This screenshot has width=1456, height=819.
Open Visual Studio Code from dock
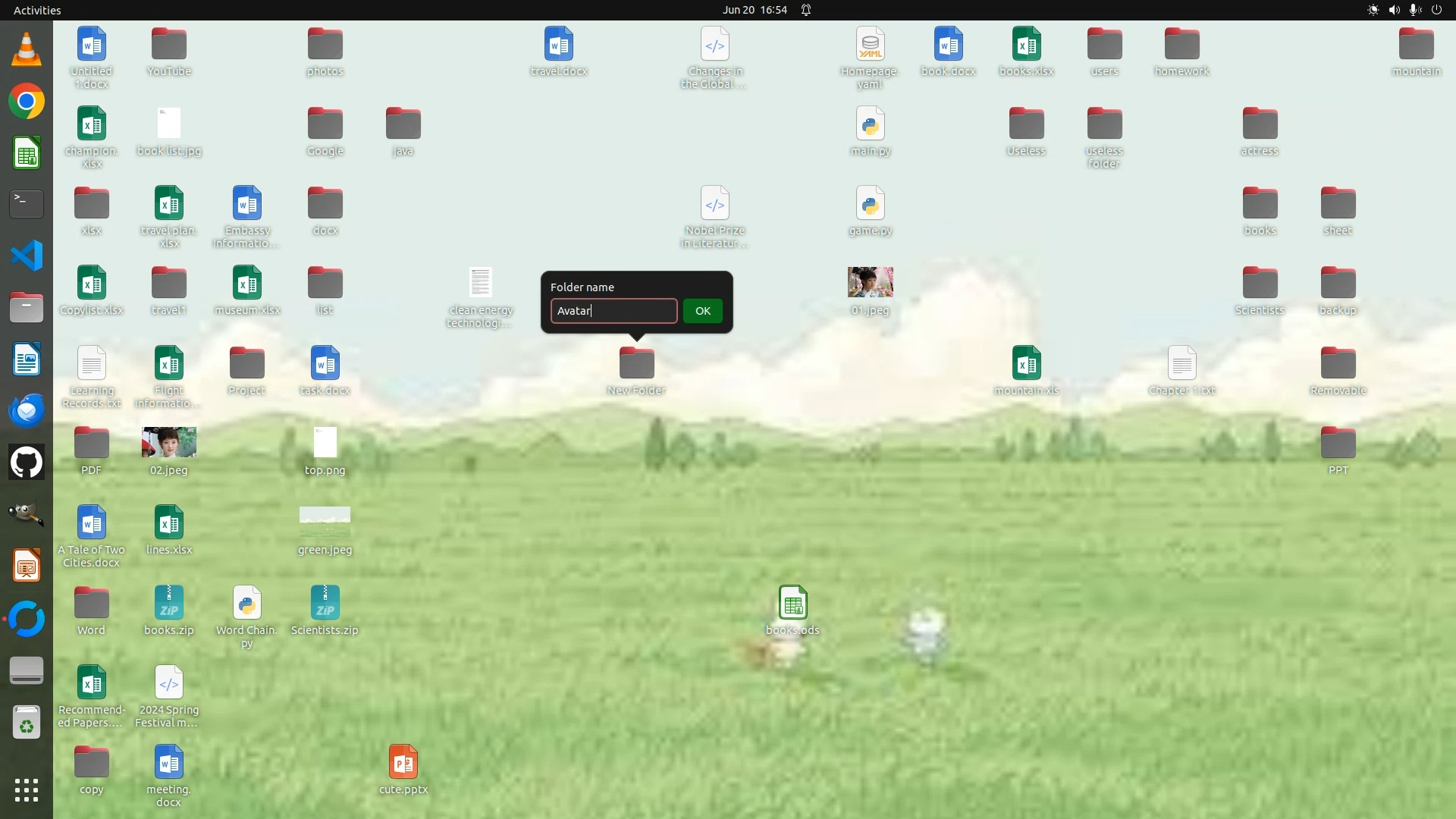pos(27,256)
